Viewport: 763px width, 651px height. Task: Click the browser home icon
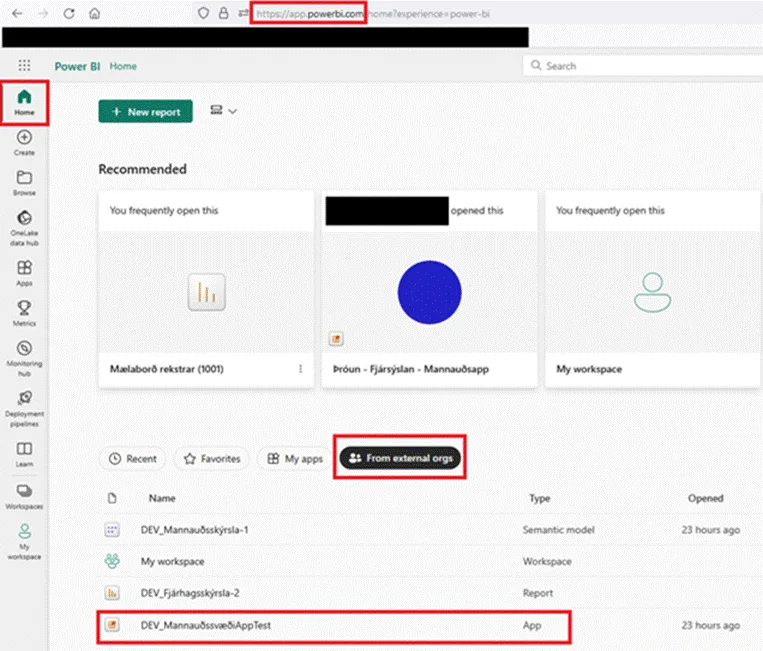pyautogui.click(x=94, y=14)
